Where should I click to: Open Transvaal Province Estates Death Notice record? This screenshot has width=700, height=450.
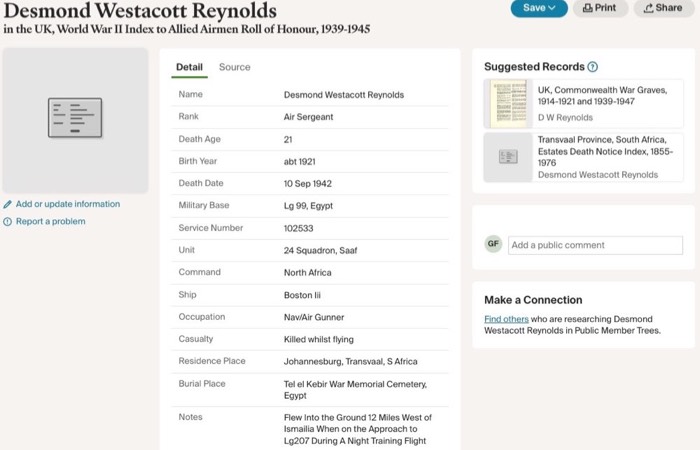pos(605,151)
